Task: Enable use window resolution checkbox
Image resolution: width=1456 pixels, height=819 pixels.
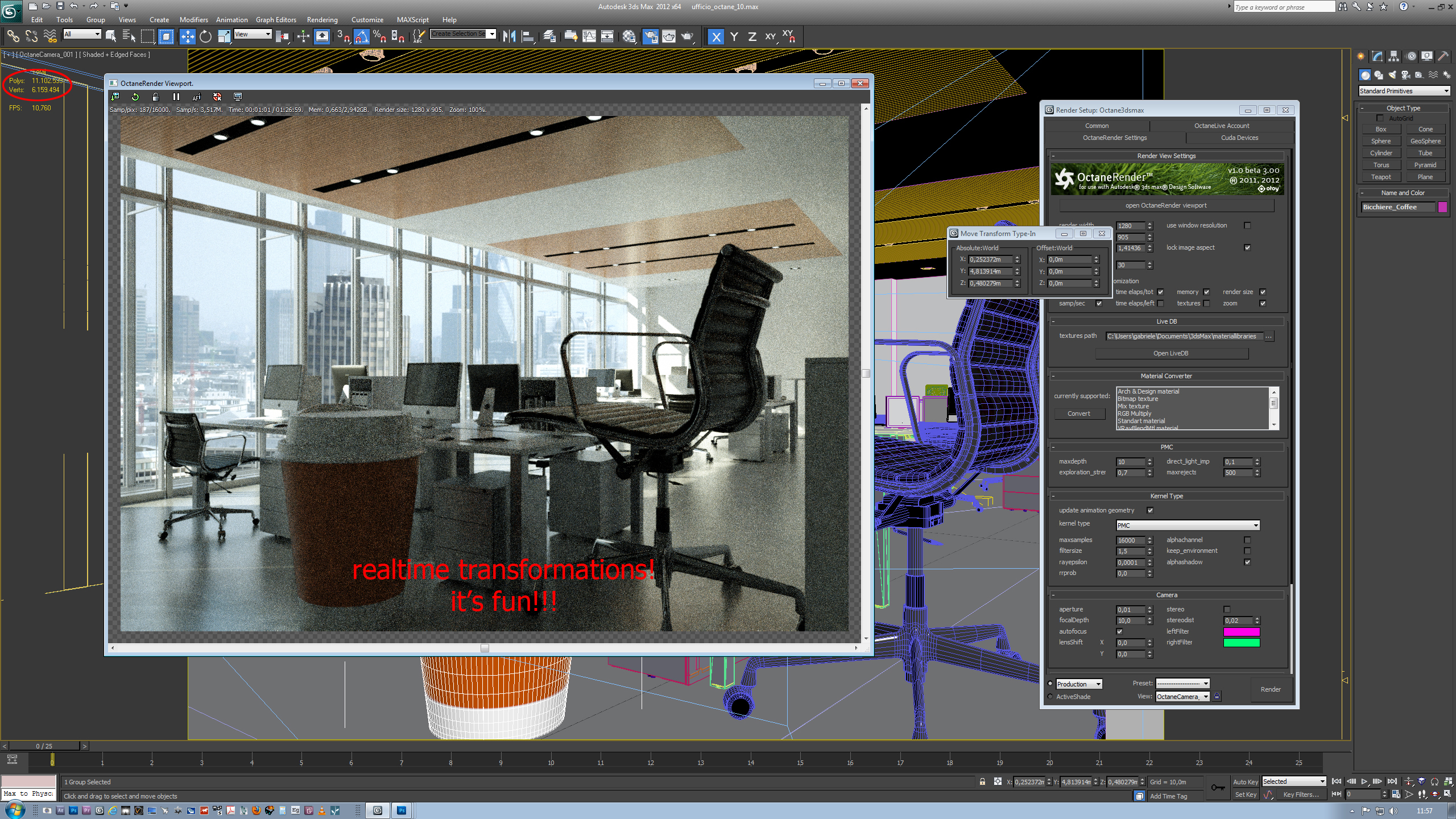Action: coord(1247,225)
